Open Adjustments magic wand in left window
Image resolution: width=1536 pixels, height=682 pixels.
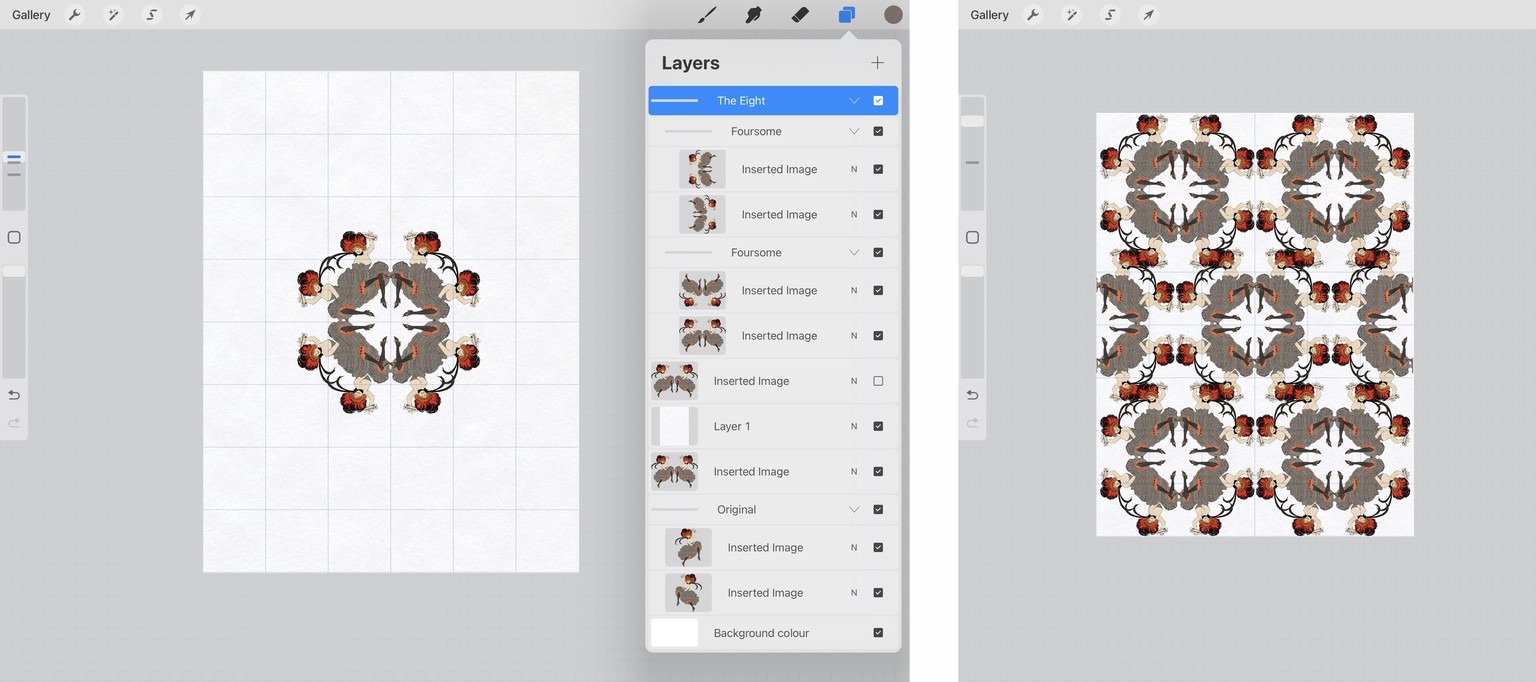click(x=113, y=15)
